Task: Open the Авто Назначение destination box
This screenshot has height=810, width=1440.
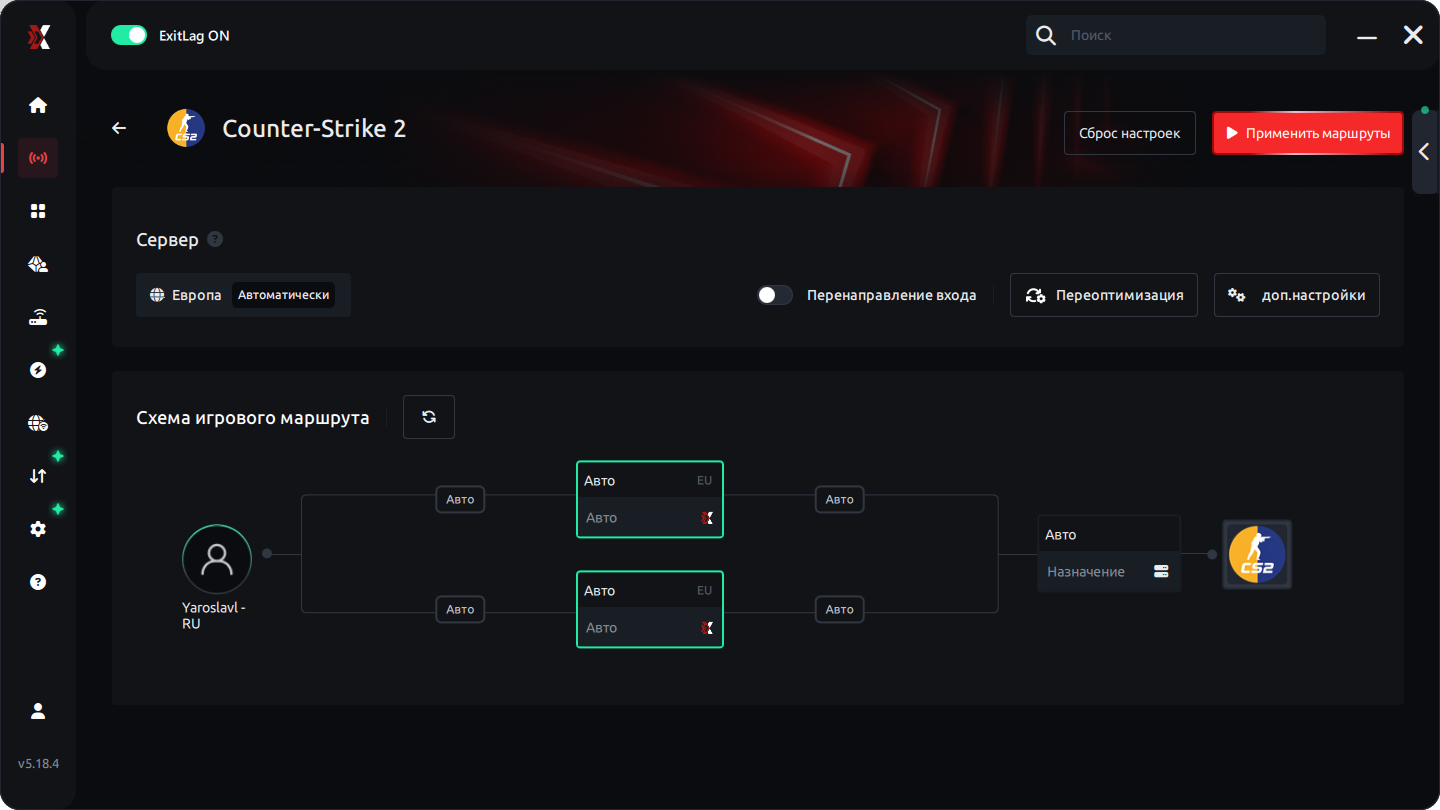Action: [1109, 554]
